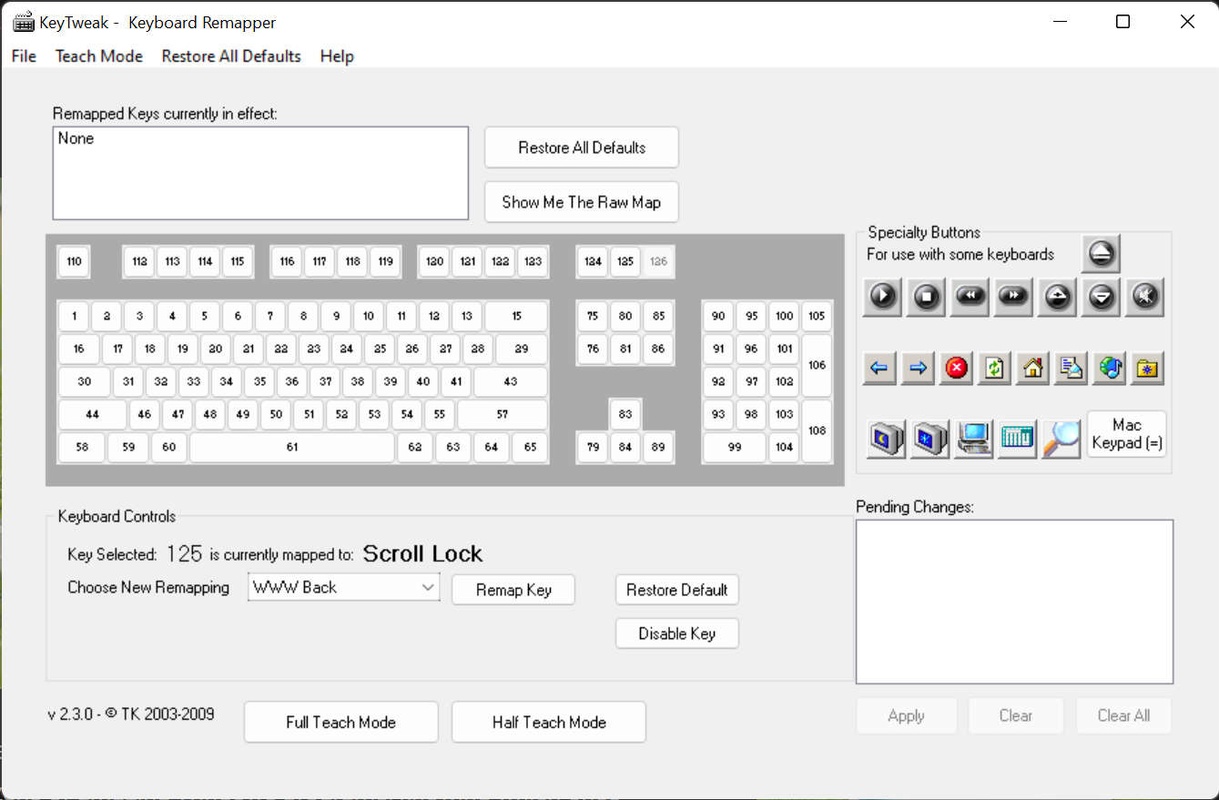The height and width of the screenshot is (800, 1219).
Task: Select the moon monitor Sleep button
Action: tap(886, 439)
